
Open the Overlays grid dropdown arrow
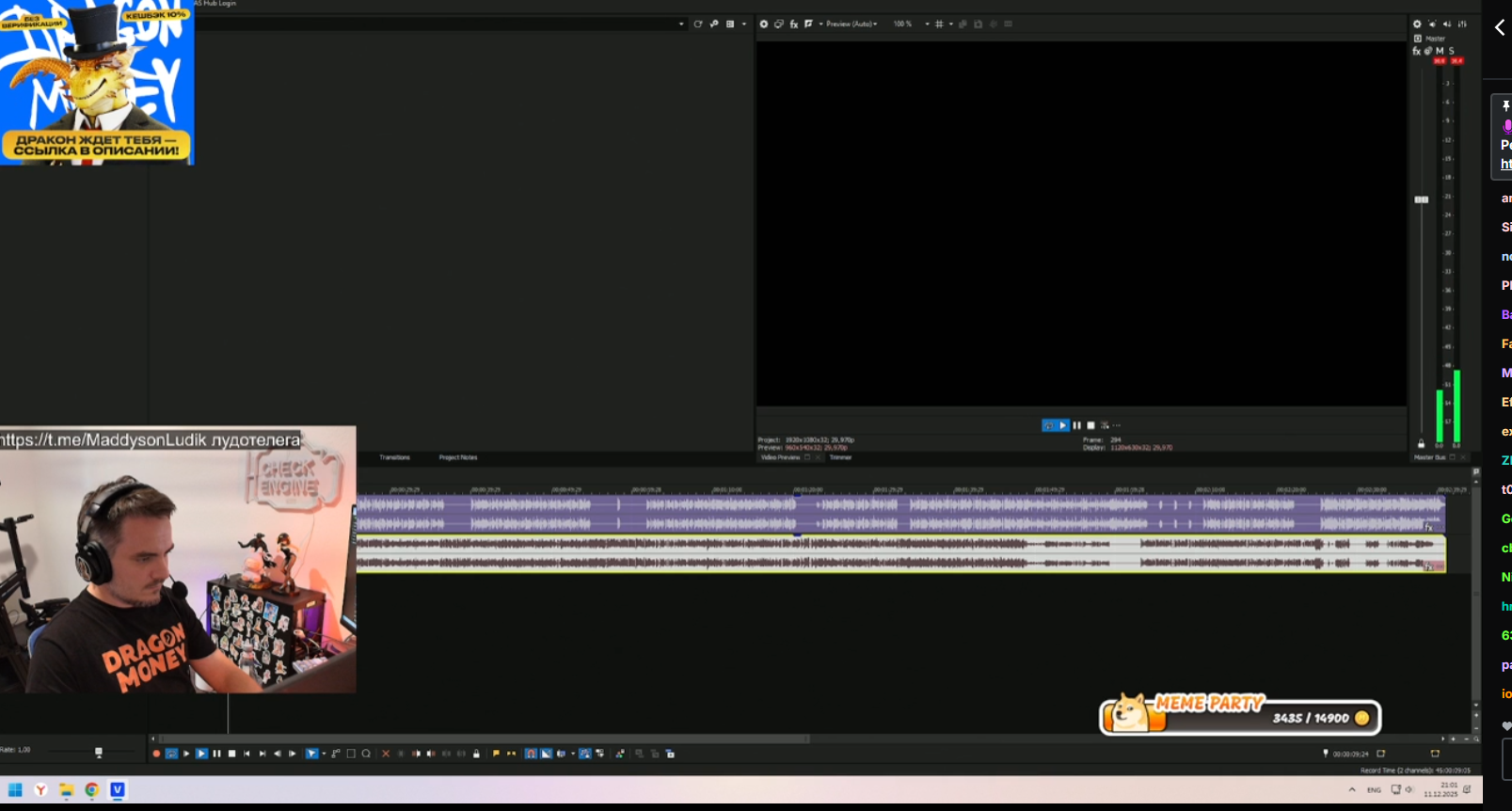pyautogui.click(x=950, y=24)
